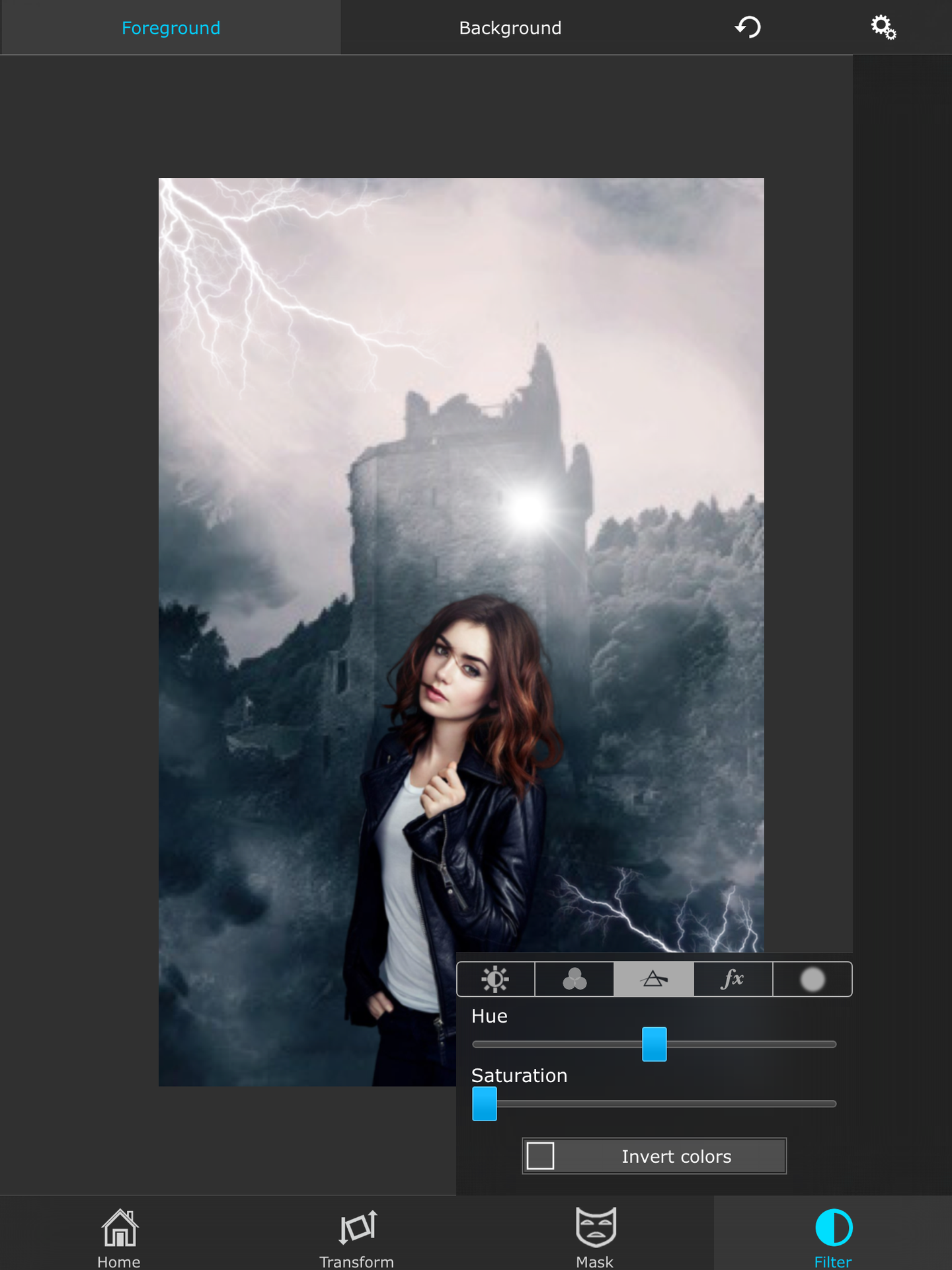Go to the Home tab

pos(119,1234)
